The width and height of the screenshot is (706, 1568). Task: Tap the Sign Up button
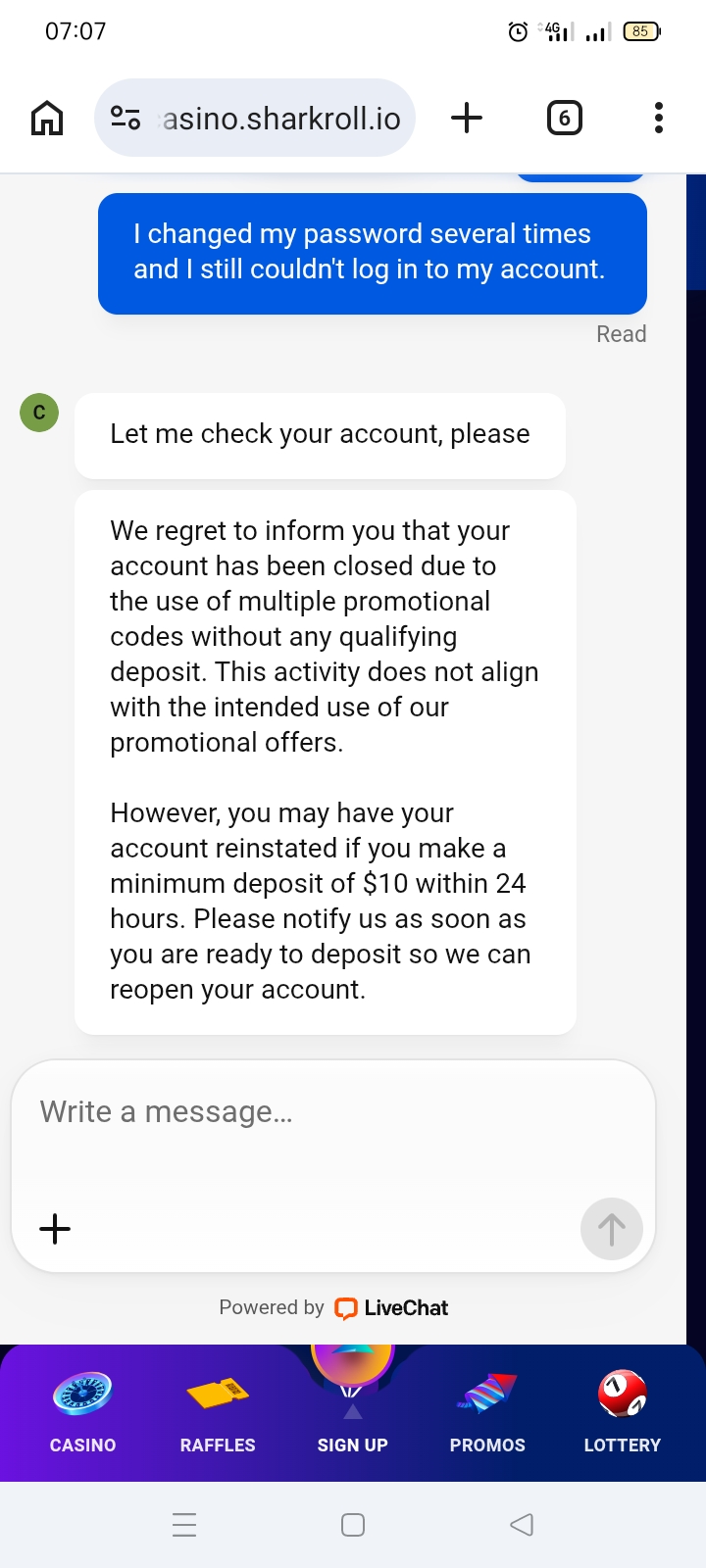pos(353,1412)
